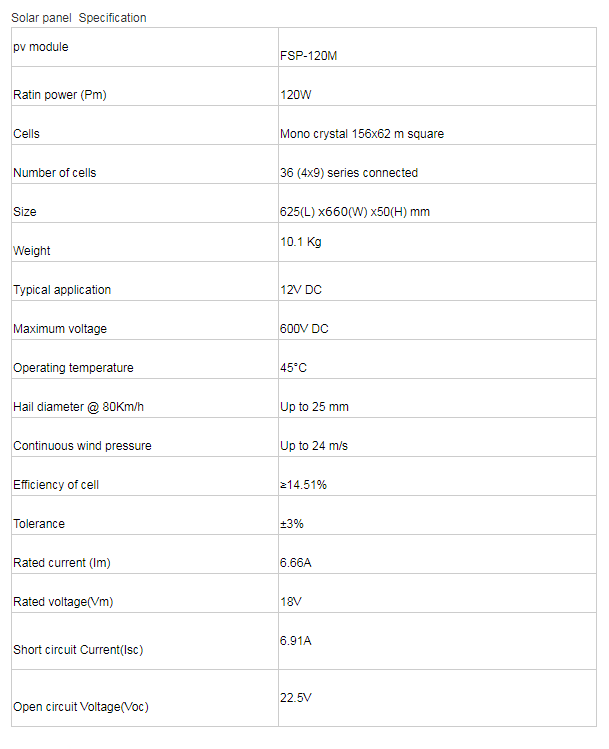Select the '6.91A' short circuit value
609x749 pixels.
tap(296, 641)
